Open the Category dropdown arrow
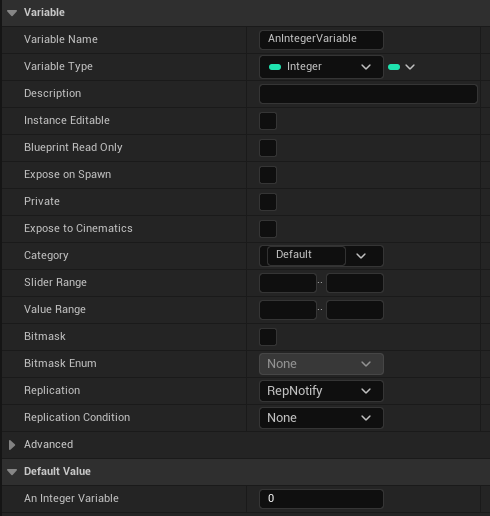Viewport: 490px width, 516px height. pos(361,256)
